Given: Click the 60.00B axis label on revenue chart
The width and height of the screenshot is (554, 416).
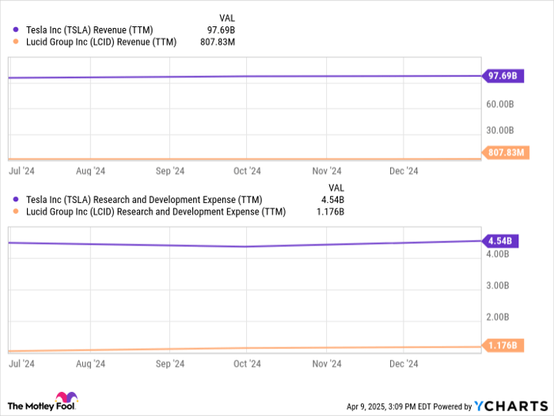Looking at the screenshot, I should (x=500, y=104).
